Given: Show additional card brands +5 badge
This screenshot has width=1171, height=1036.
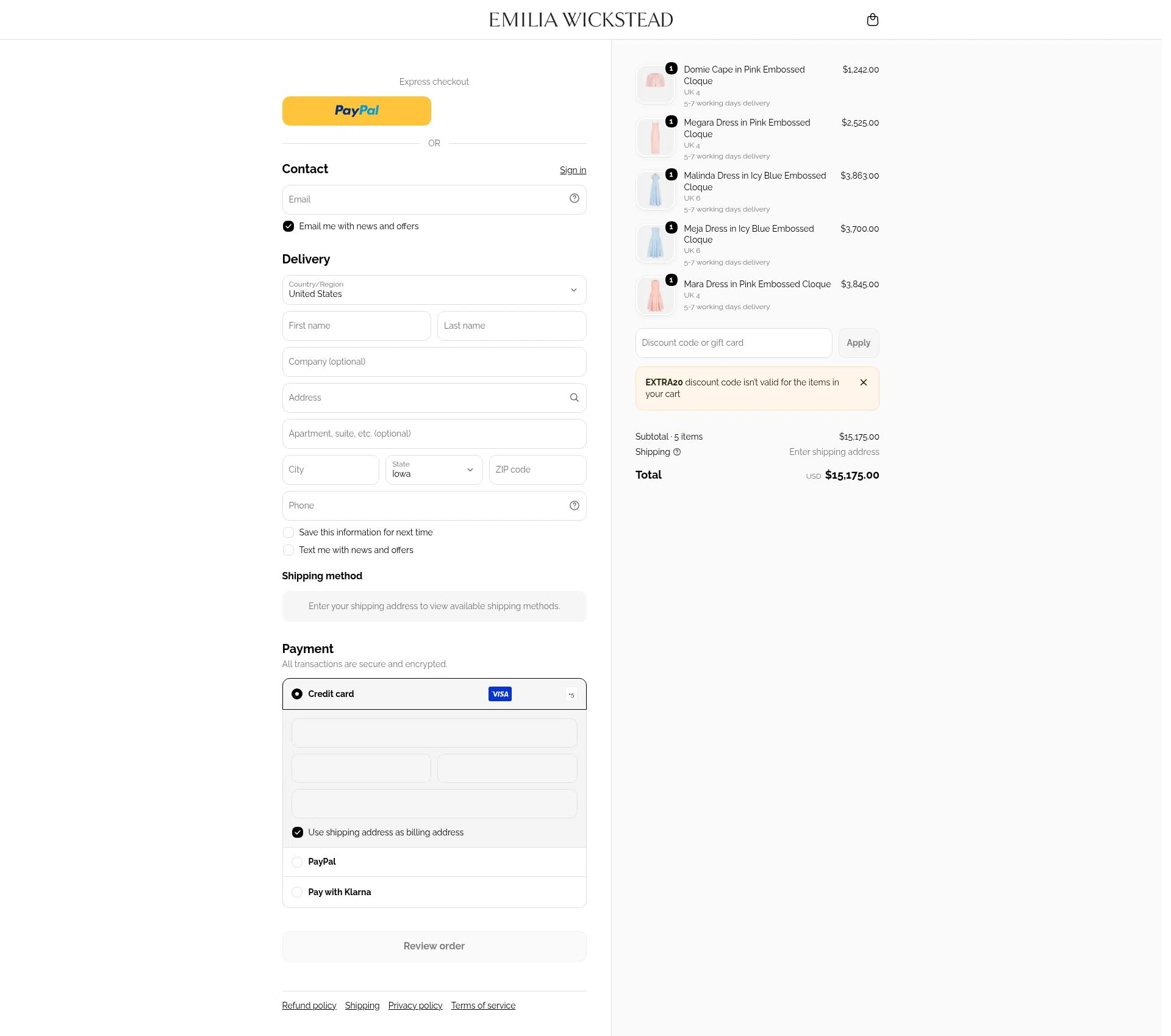Looking at the screenshot, I should coord(571,695).
